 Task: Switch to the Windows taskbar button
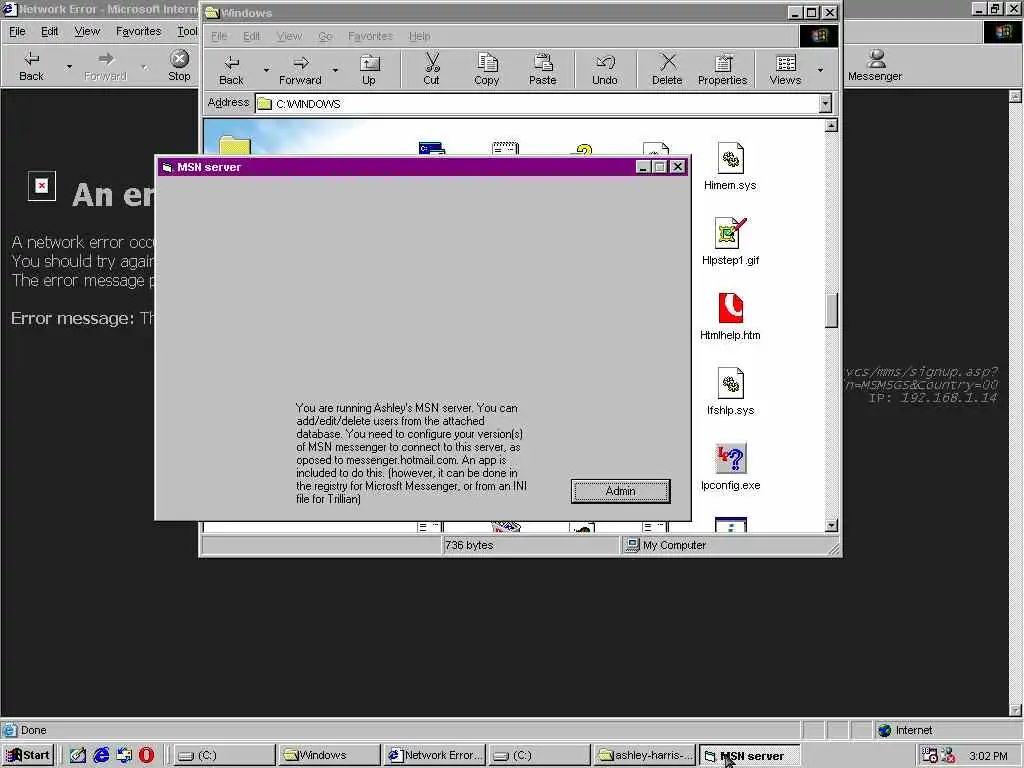point(328,755)
